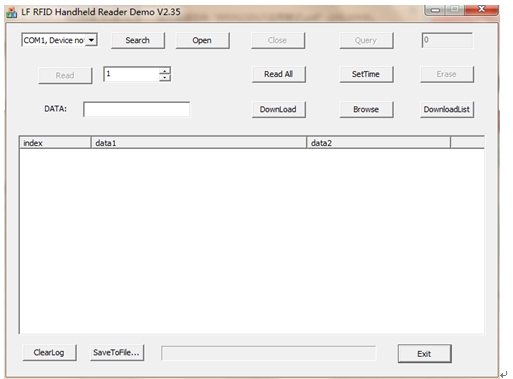The height and width of the screenshot is (379, 513).
Task: Click the DownLoad button
Action: pos(279,109)
